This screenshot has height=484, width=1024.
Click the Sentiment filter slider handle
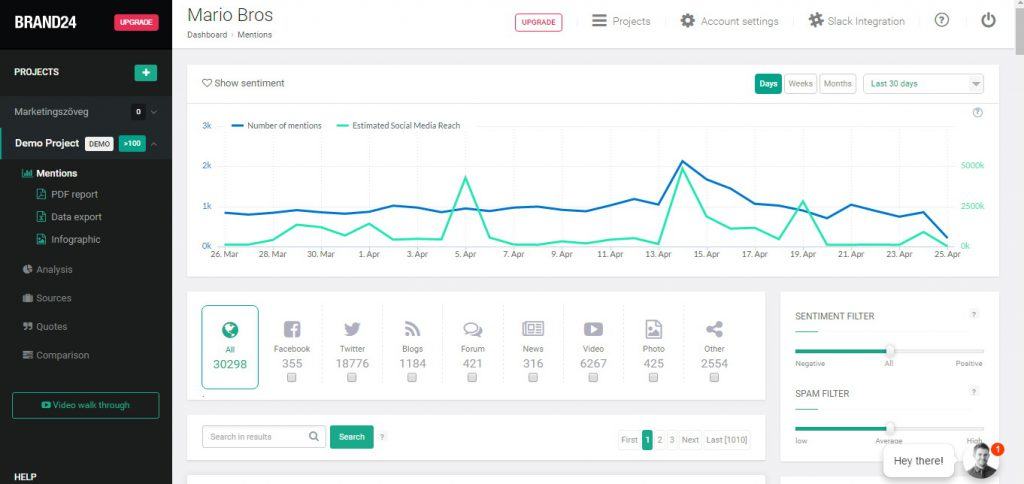(x=889, y=351)
